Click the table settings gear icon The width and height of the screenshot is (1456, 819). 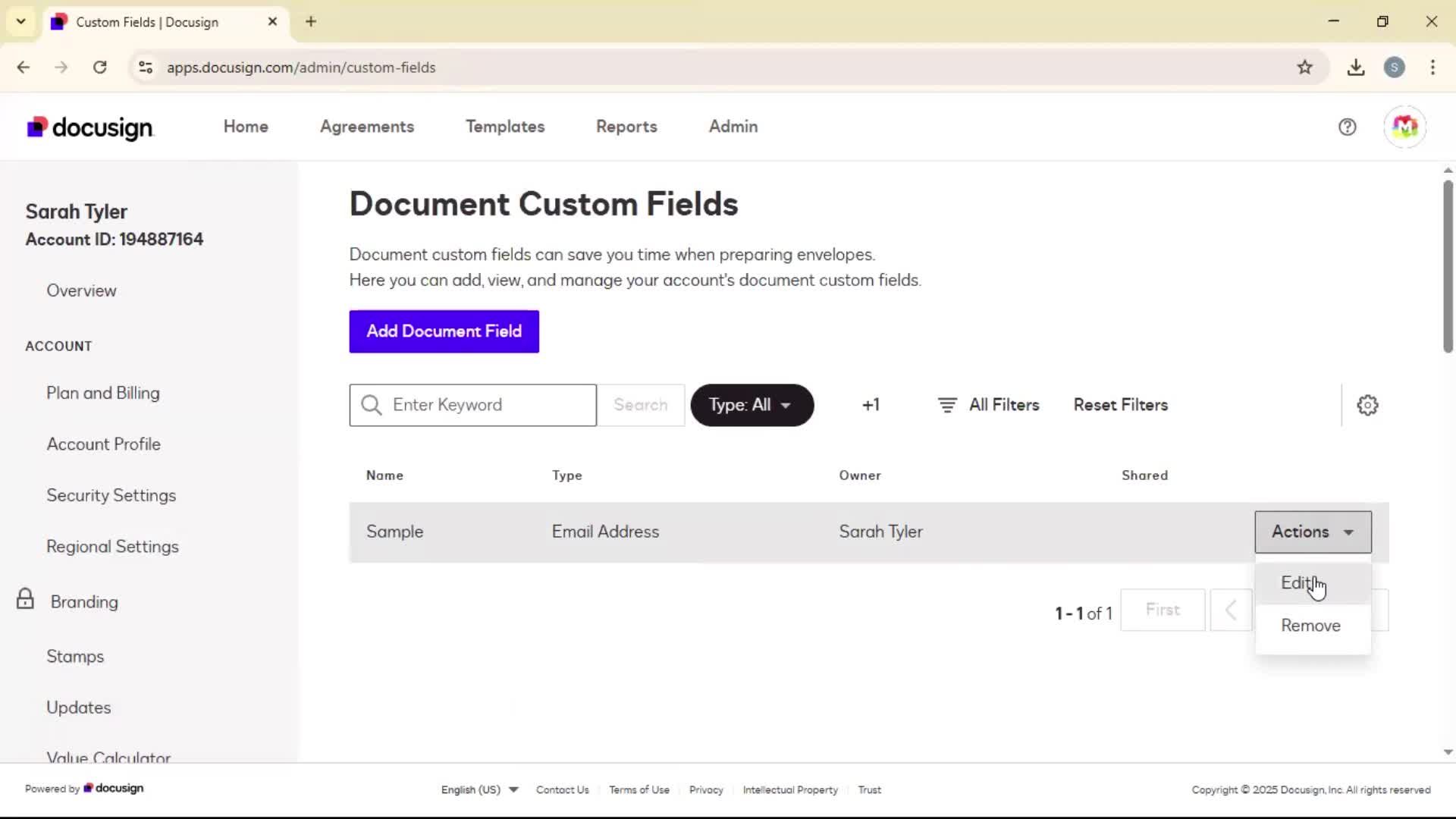tap(1367, 405)
